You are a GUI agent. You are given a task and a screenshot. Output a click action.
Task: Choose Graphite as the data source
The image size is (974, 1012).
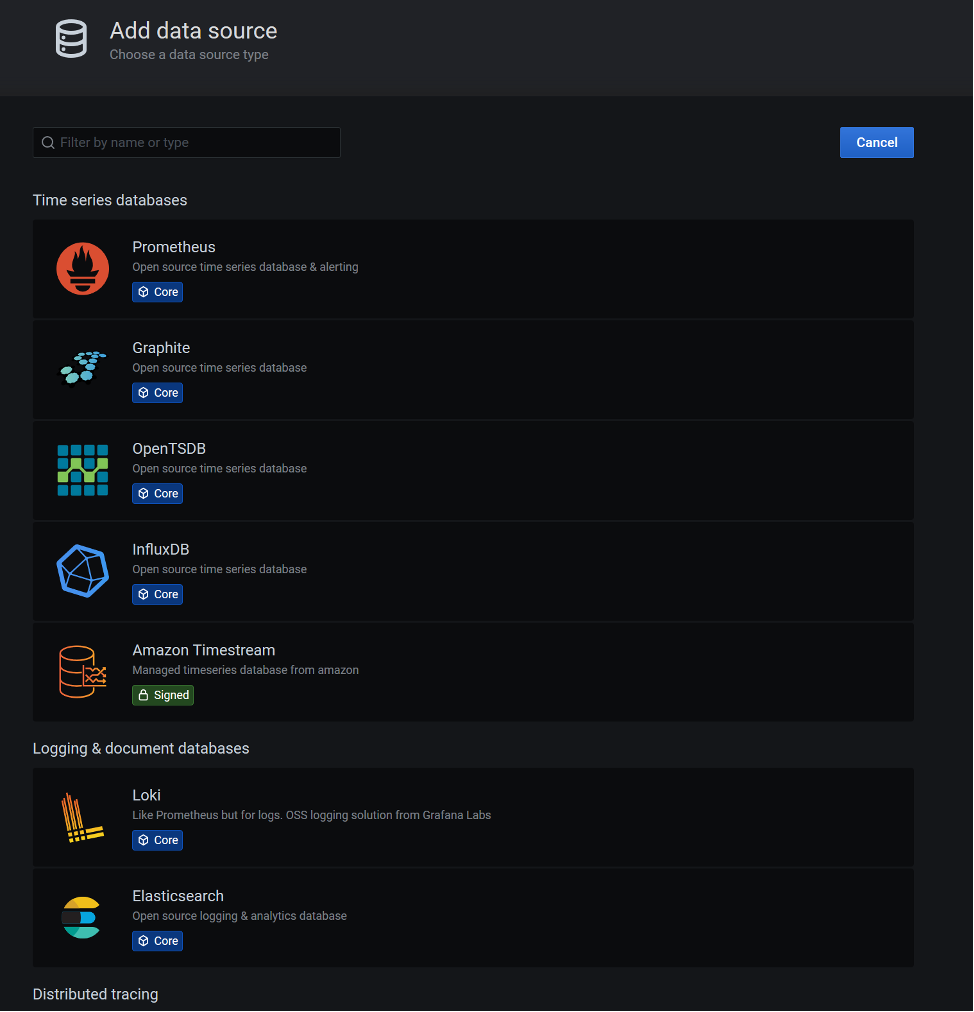(473, 370)
